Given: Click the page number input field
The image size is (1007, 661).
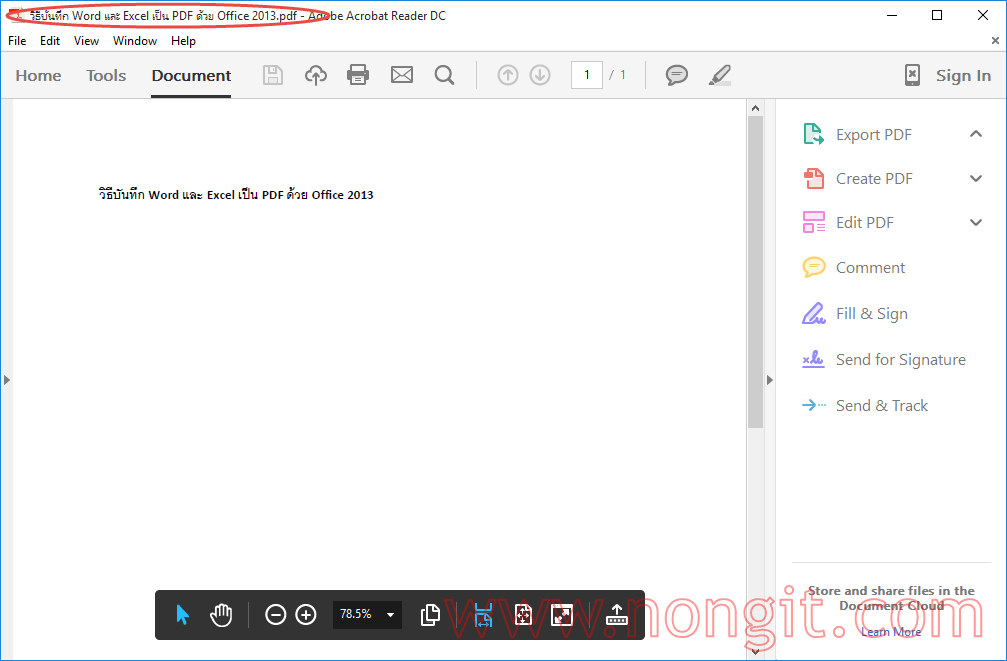Looking at the screenshot, I should coord(586,75).
